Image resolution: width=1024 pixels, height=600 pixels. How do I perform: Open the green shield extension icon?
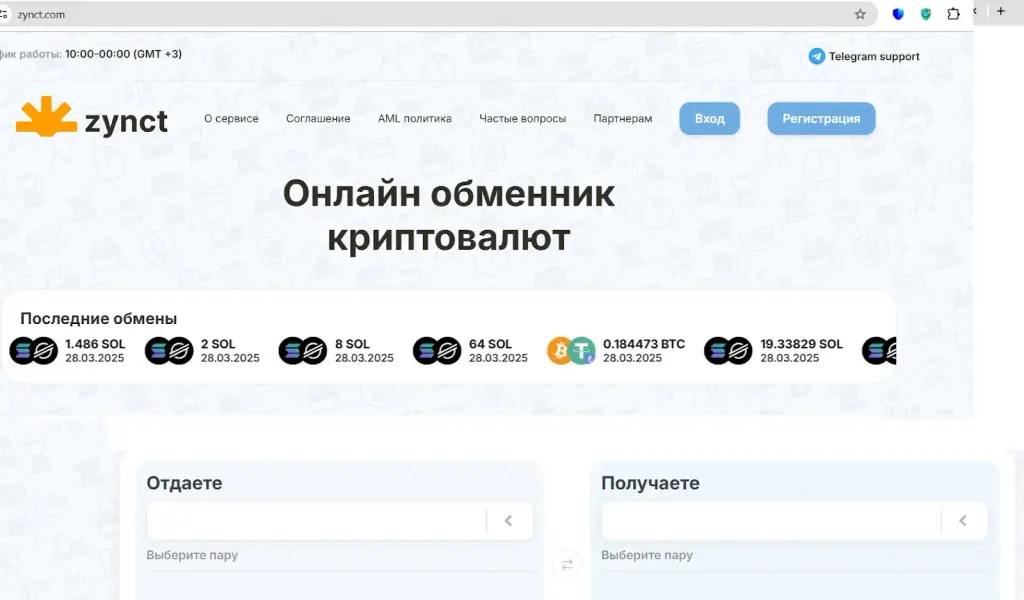coord(925,14)
